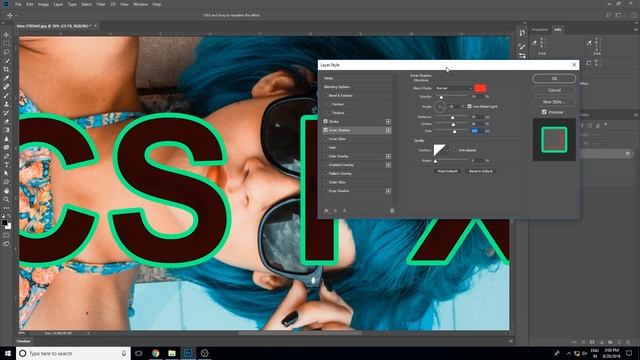Add another Gradient Overlay with its plus button
The height and width of the screenshot is (360, 640).
(x=388, y=165)
